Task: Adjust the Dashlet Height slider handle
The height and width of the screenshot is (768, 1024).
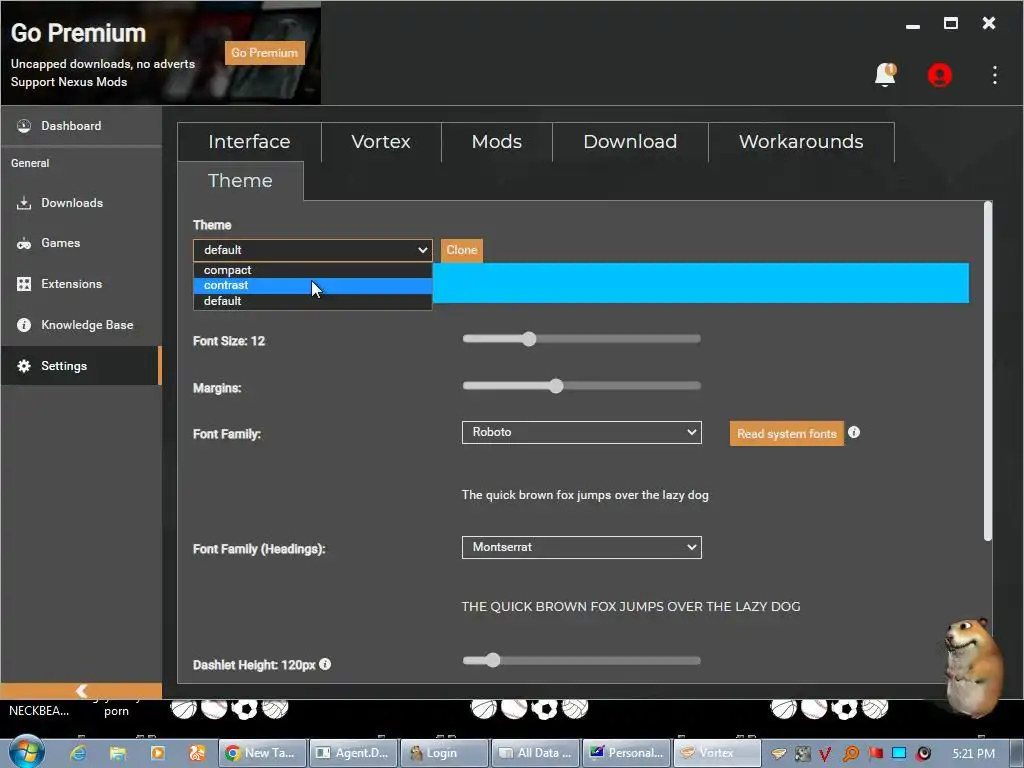Action: (x=493, y=660)
